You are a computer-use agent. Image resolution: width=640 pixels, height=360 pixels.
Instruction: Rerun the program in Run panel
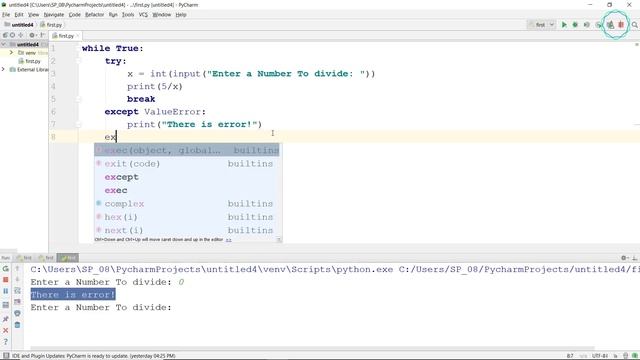6,269
